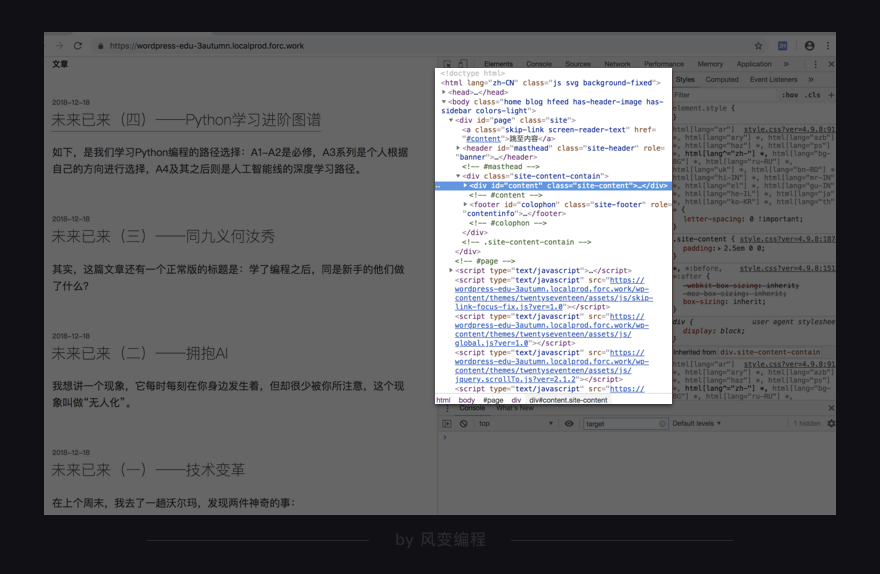Open article 未来已来（三）同九义何汝秀
The image size is (880, 574).
(163, 236)
